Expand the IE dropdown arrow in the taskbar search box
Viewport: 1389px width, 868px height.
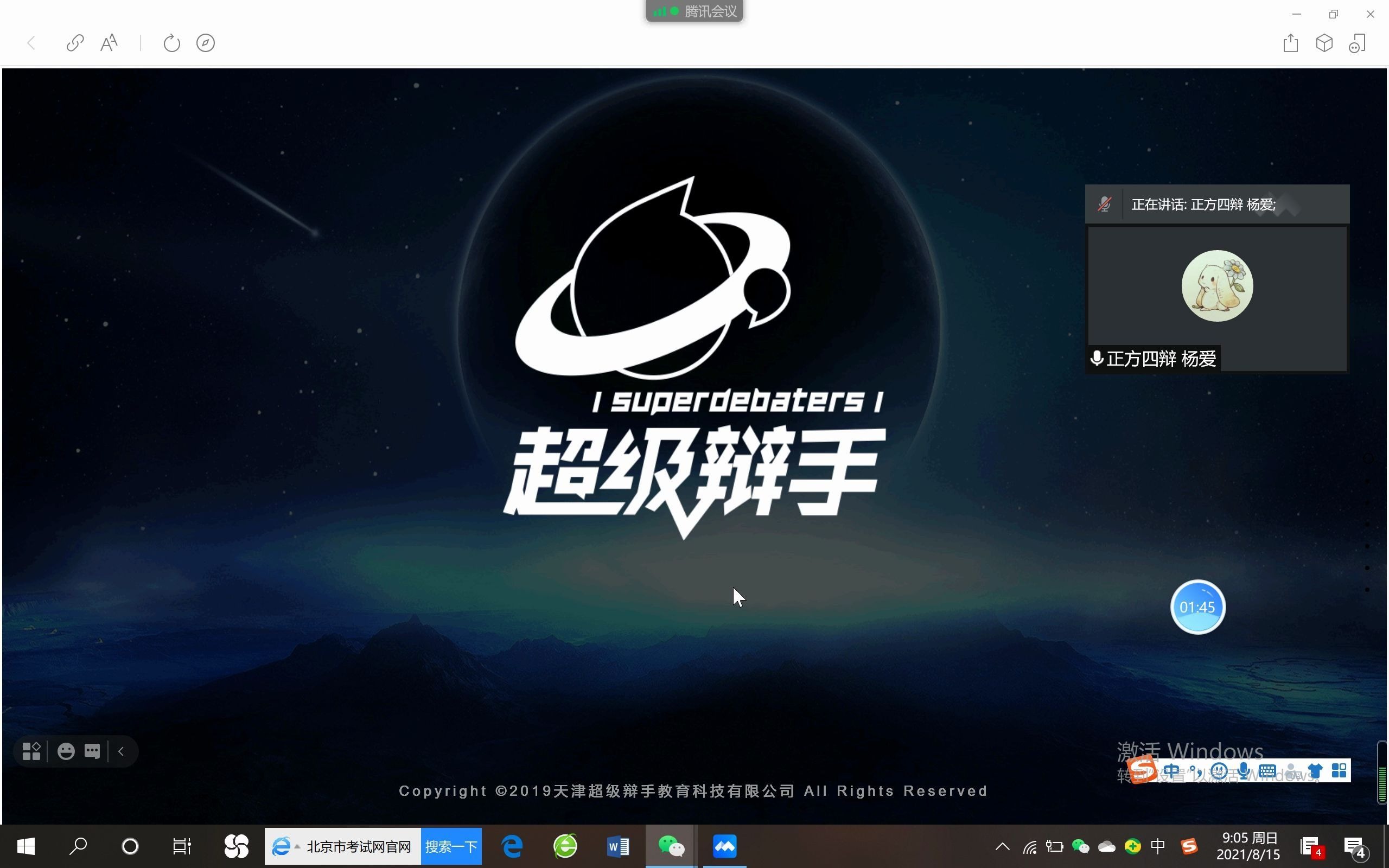click(x=297, y=847)
